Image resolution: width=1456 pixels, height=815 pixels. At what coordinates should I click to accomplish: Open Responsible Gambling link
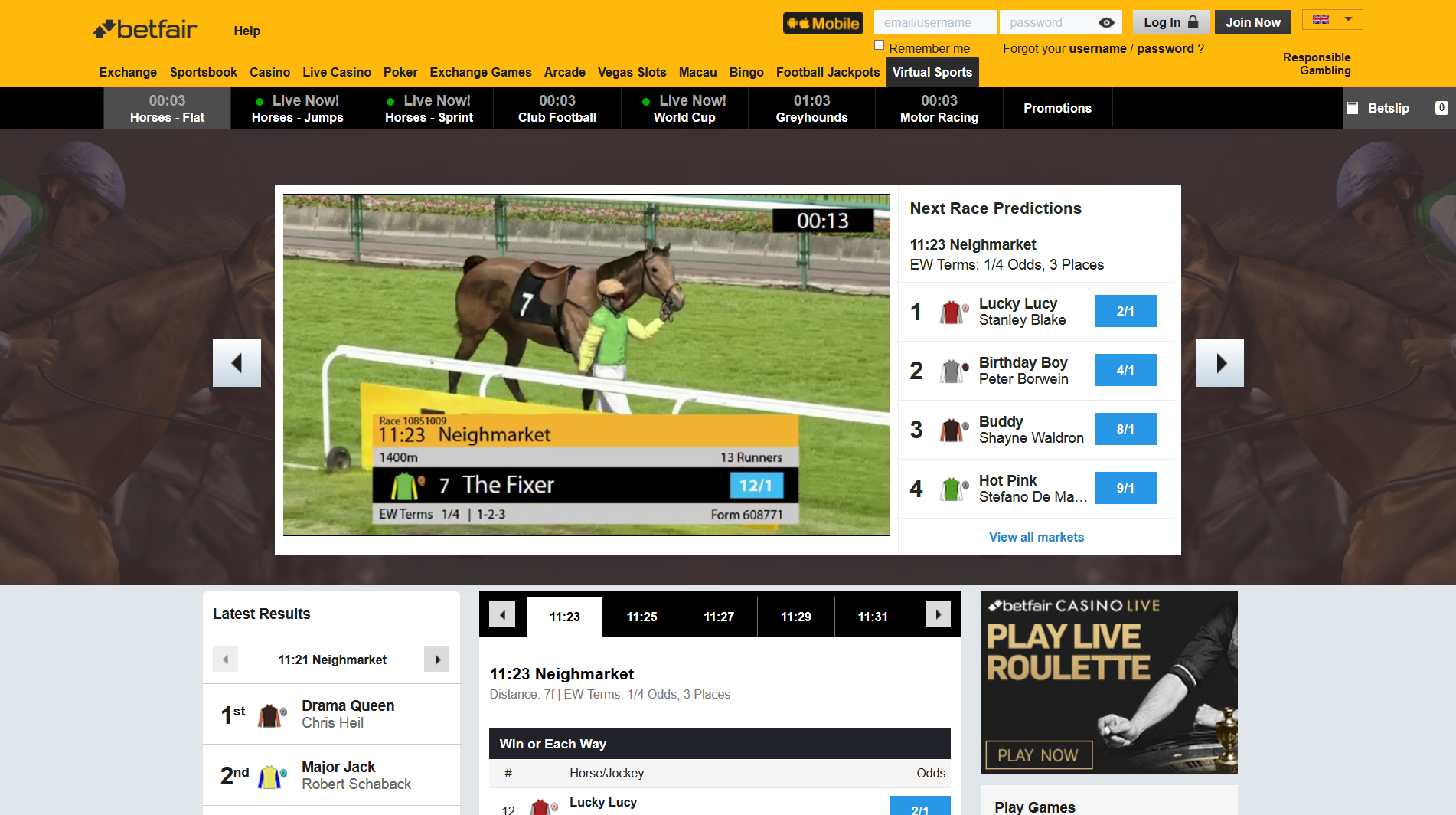tap(1317, 64)
